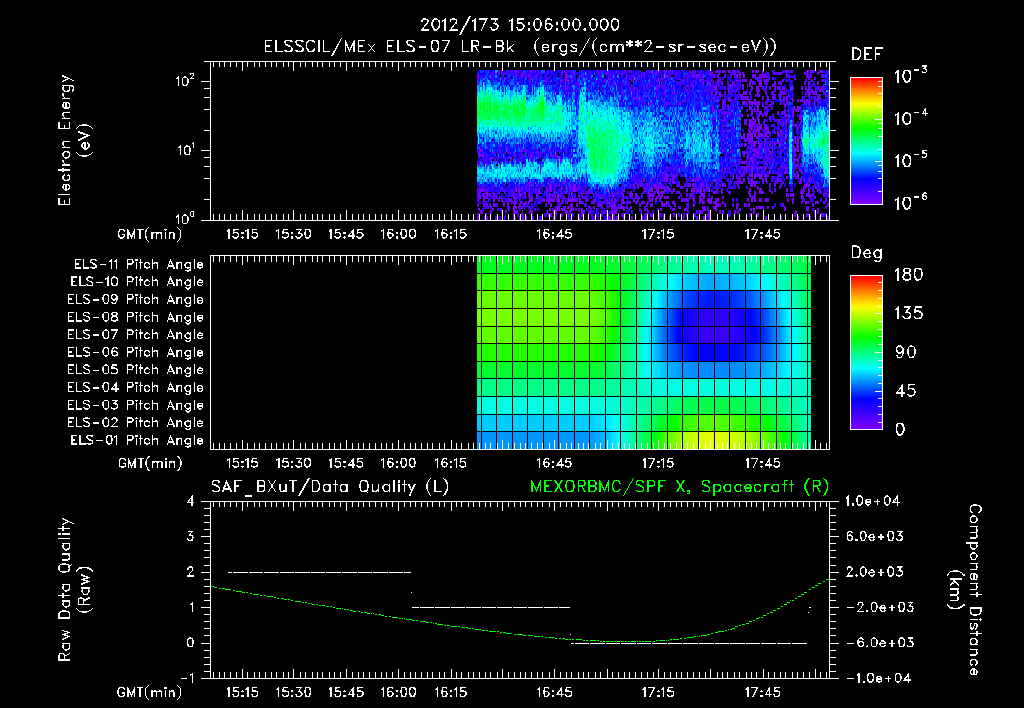Click the Electron Energy (eV) axis label
Screen dimensions: 1024x708
click(x=74, y=140)
